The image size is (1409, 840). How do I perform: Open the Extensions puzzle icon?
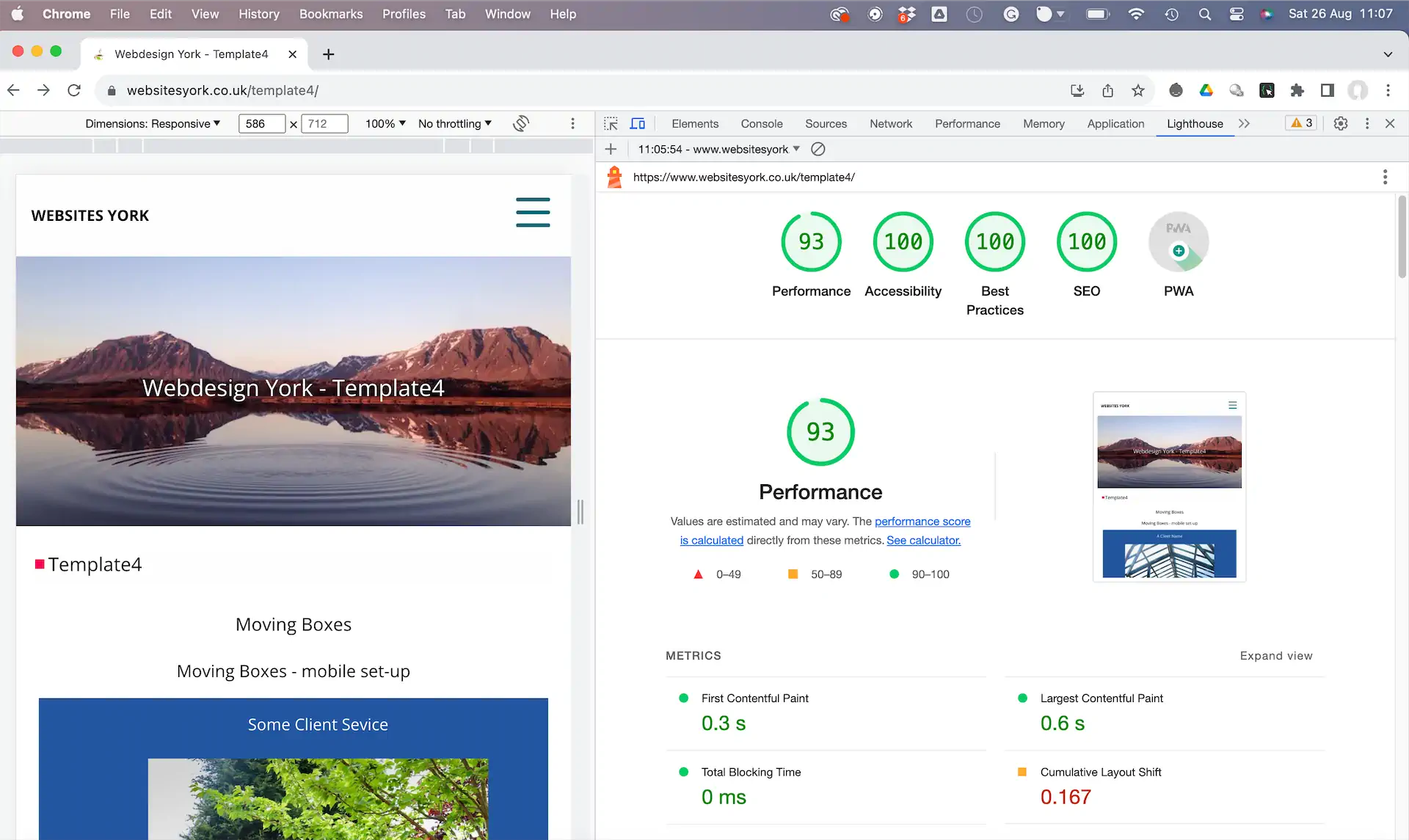1297,90
